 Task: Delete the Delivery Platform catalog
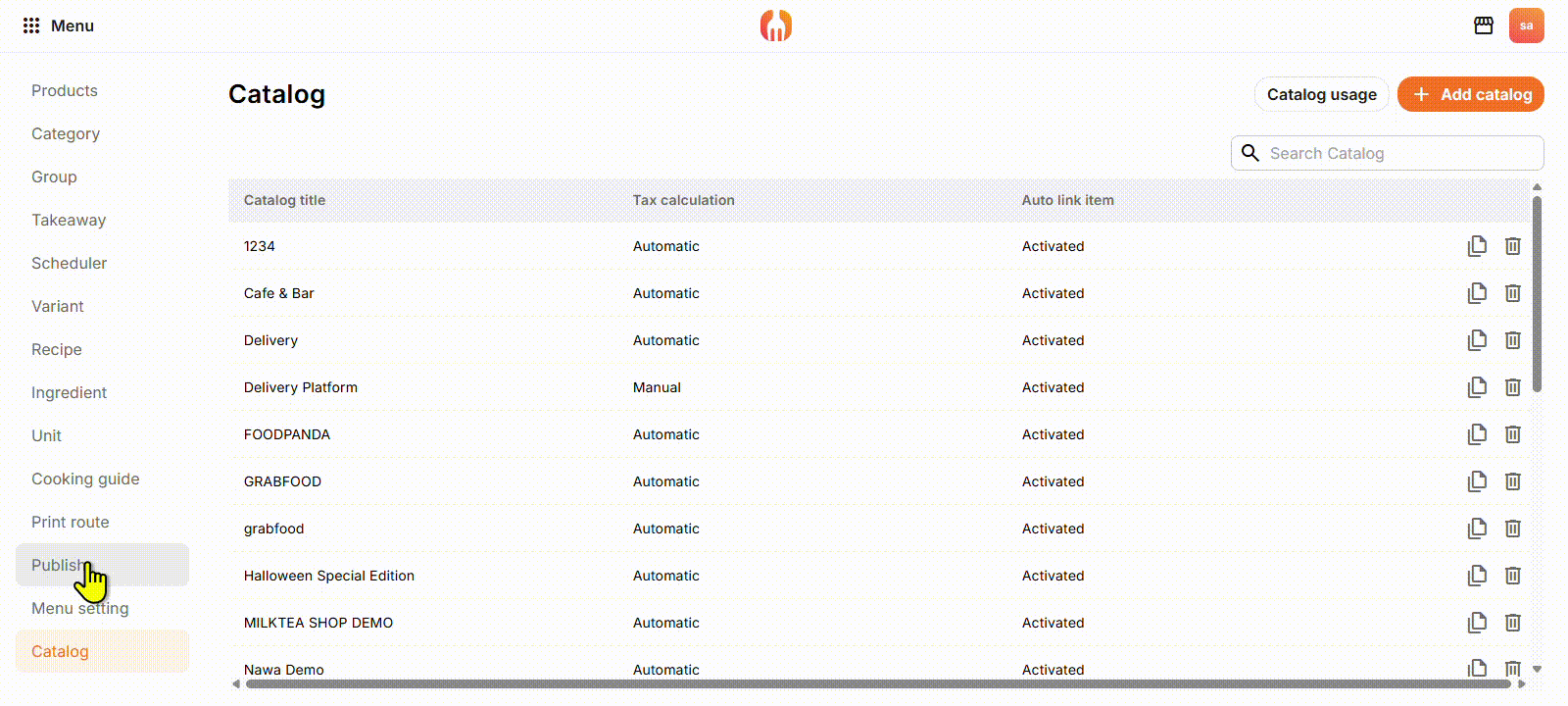1513,387
